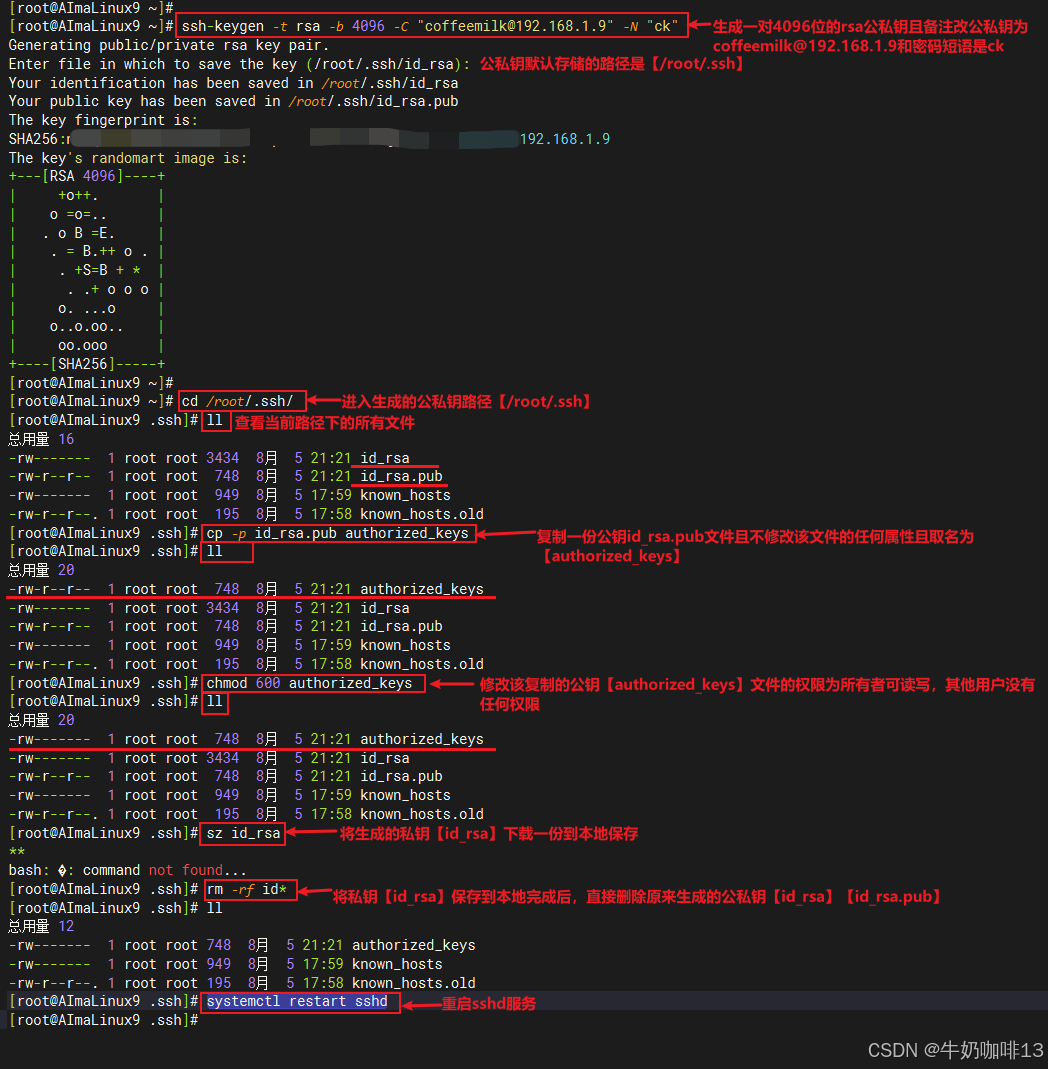1048x1069 pixels.
Task: Select 'The key fingerprint is:' line
Action: click(103, 121)
